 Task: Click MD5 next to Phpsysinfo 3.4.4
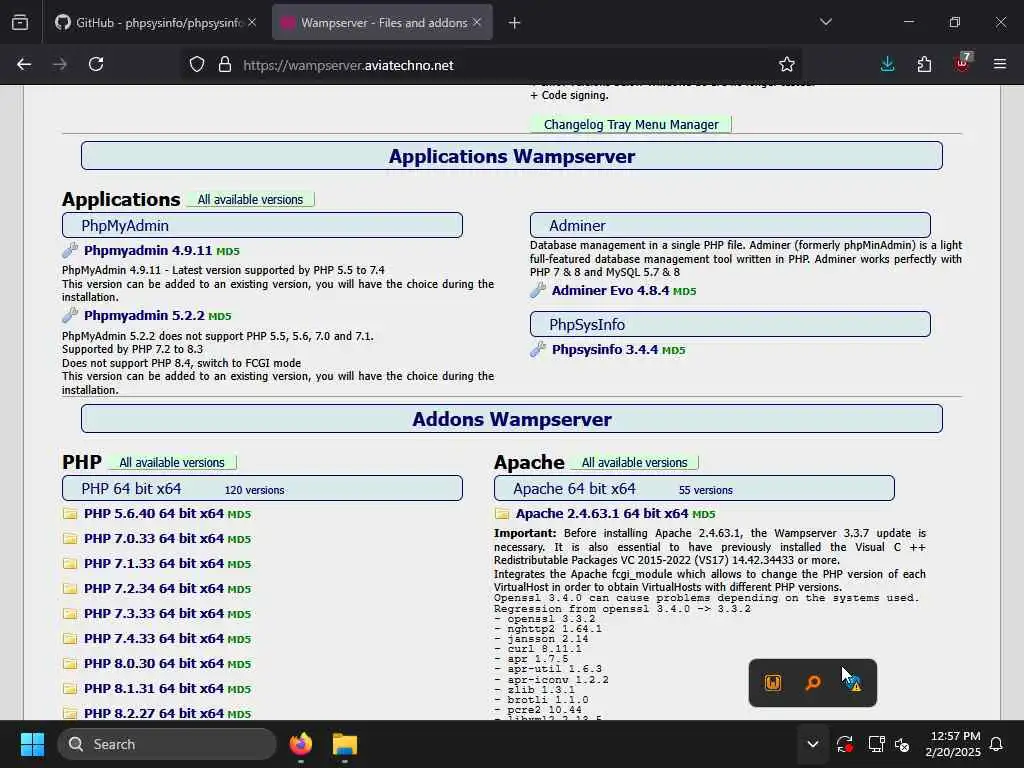tap(674, 351)
